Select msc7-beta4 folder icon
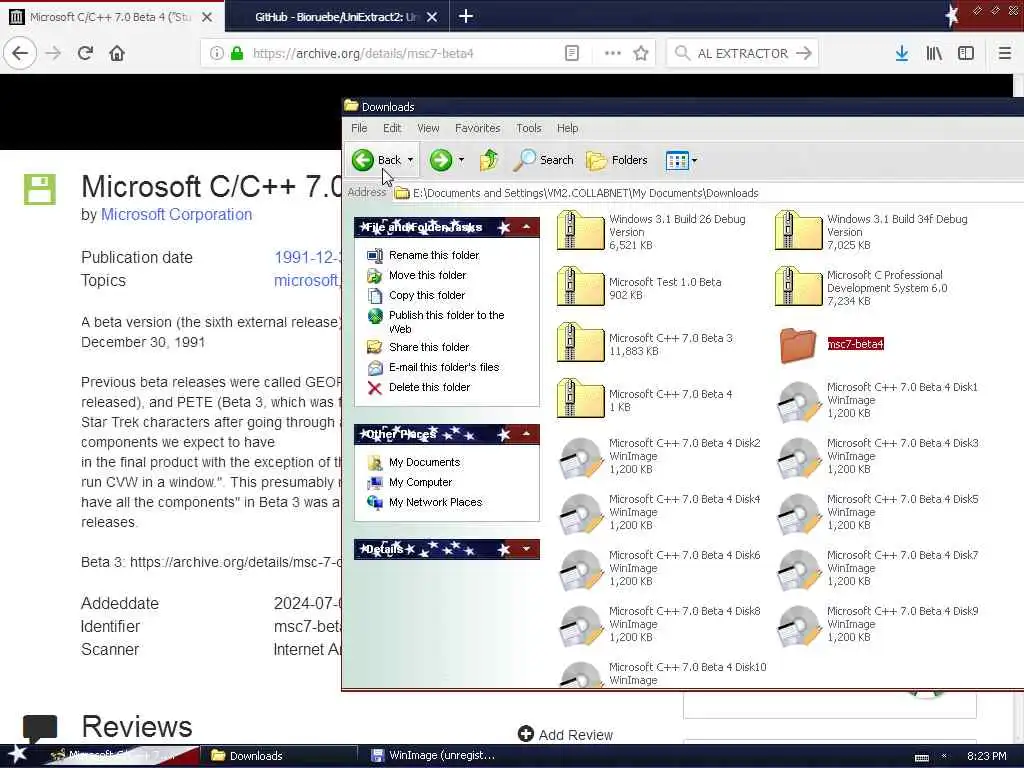This screenshot has height=768, width=1024. [x=798, y=345]
